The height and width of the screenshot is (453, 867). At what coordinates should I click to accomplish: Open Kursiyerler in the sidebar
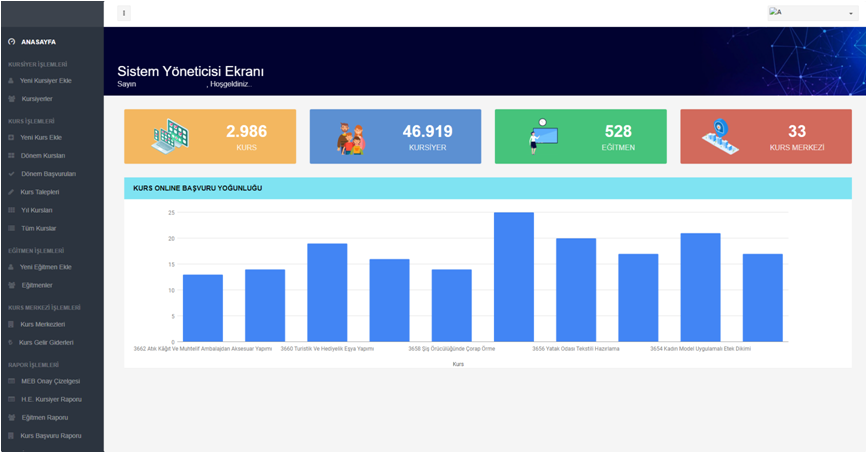point(37,99)
